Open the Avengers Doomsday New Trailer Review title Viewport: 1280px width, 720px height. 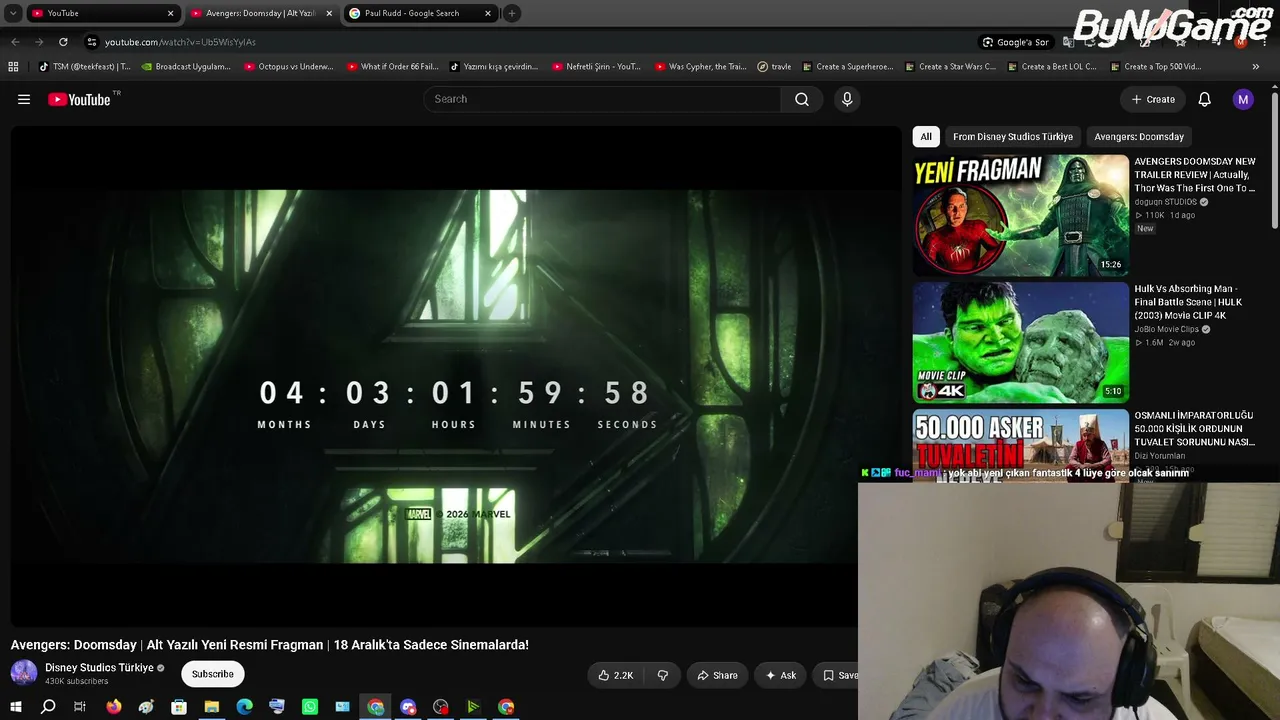point(1195,175)
